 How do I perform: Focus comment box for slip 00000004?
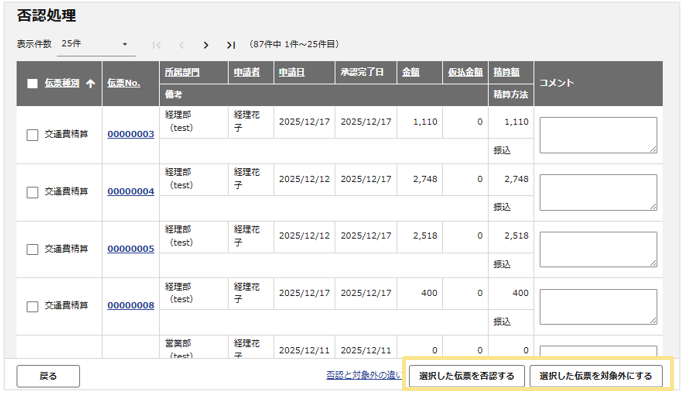[598, 192]
